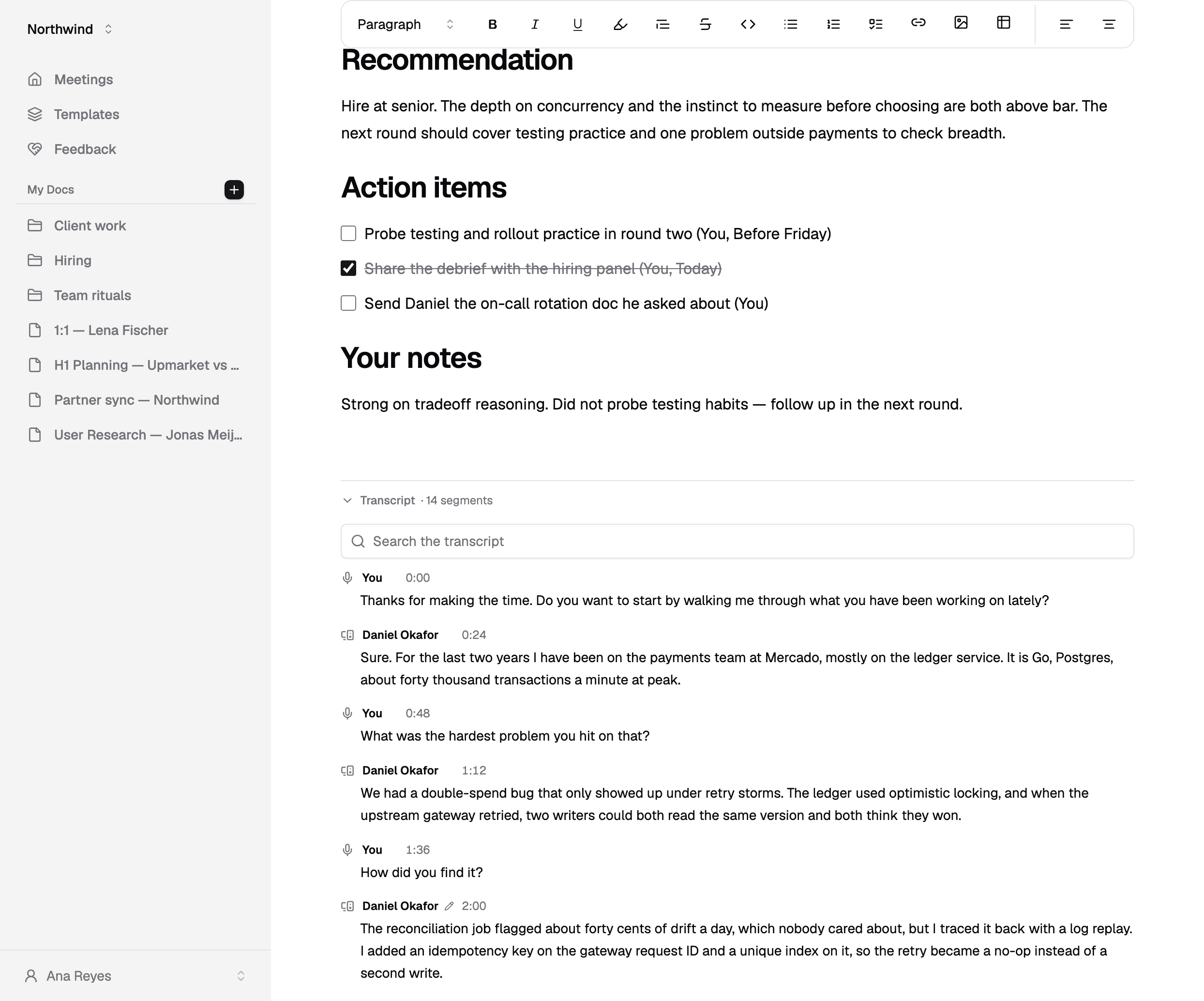Jump to the 0:24 transcript timestamp

pos(474,635)
